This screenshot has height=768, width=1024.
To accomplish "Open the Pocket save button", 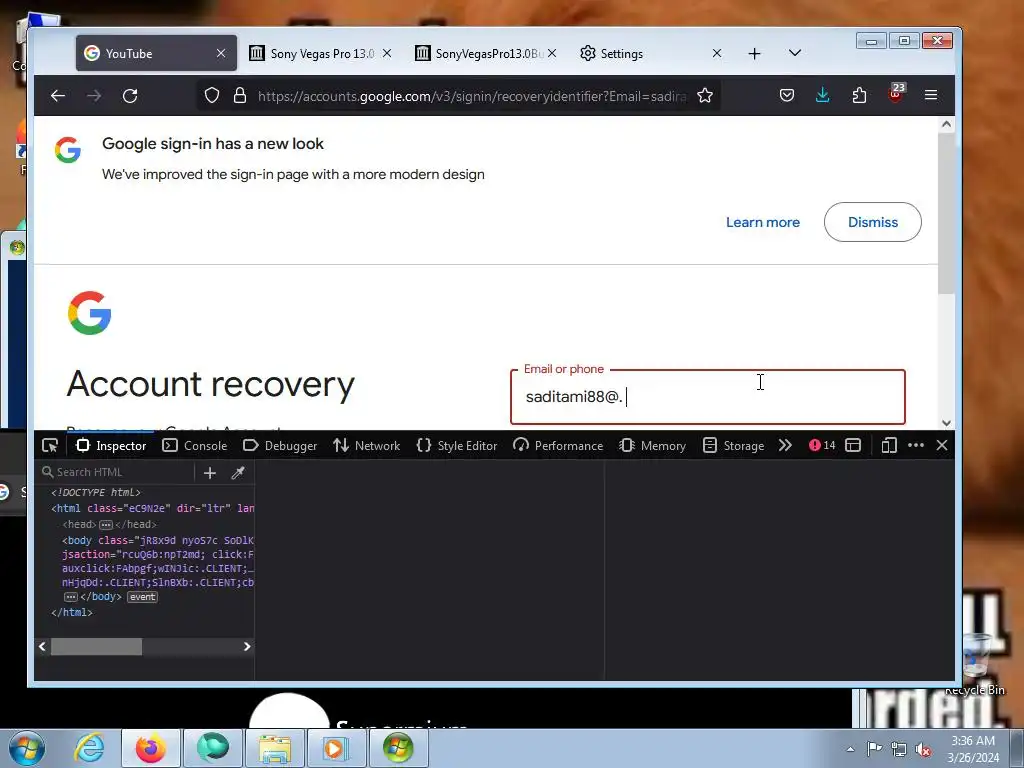I will [787, 96].
